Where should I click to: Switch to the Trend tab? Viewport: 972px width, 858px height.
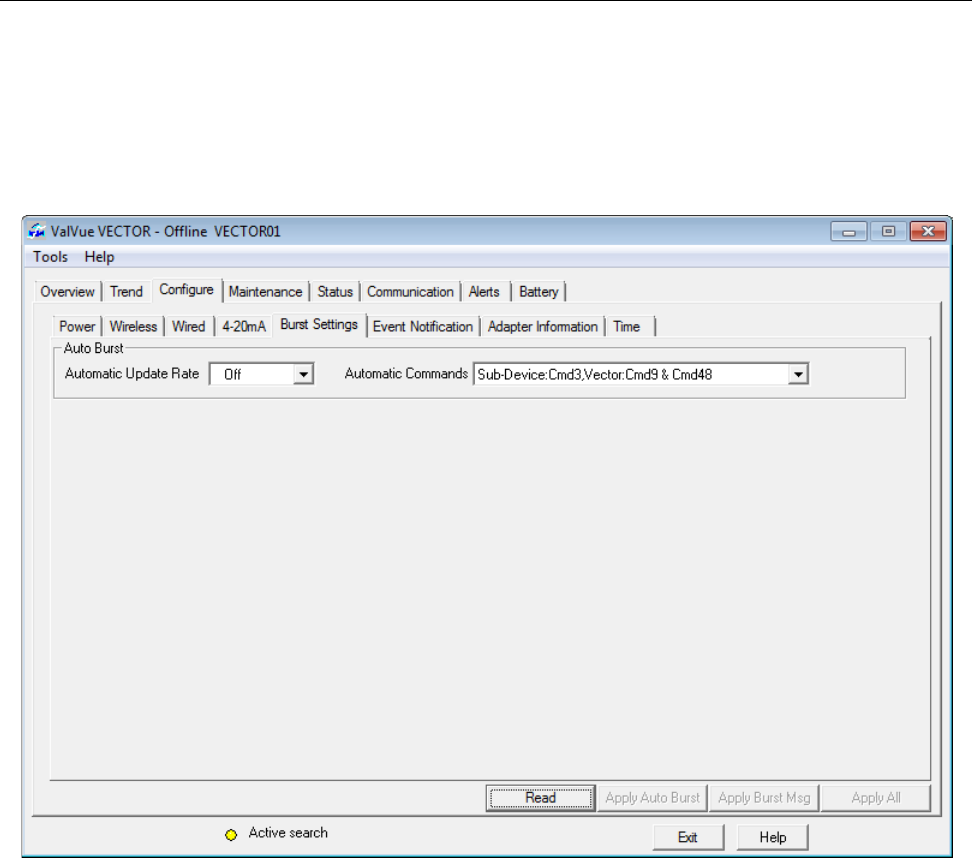(x=126, y=291)
